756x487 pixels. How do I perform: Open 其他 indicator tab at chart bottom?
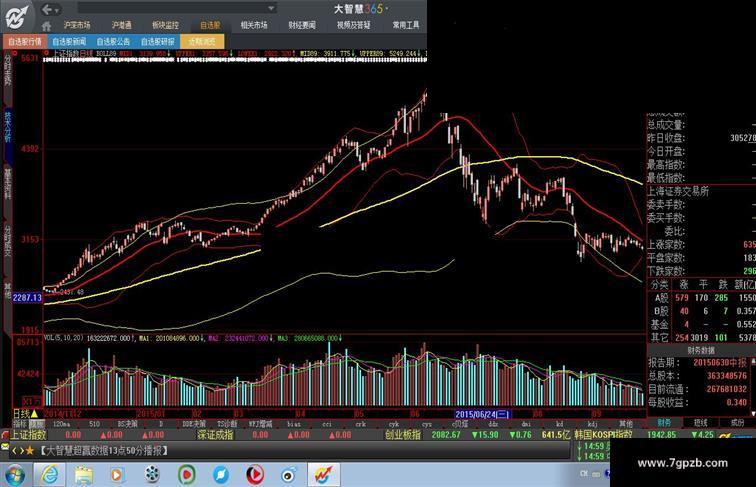pyautogui.click(x=626, y=424)
